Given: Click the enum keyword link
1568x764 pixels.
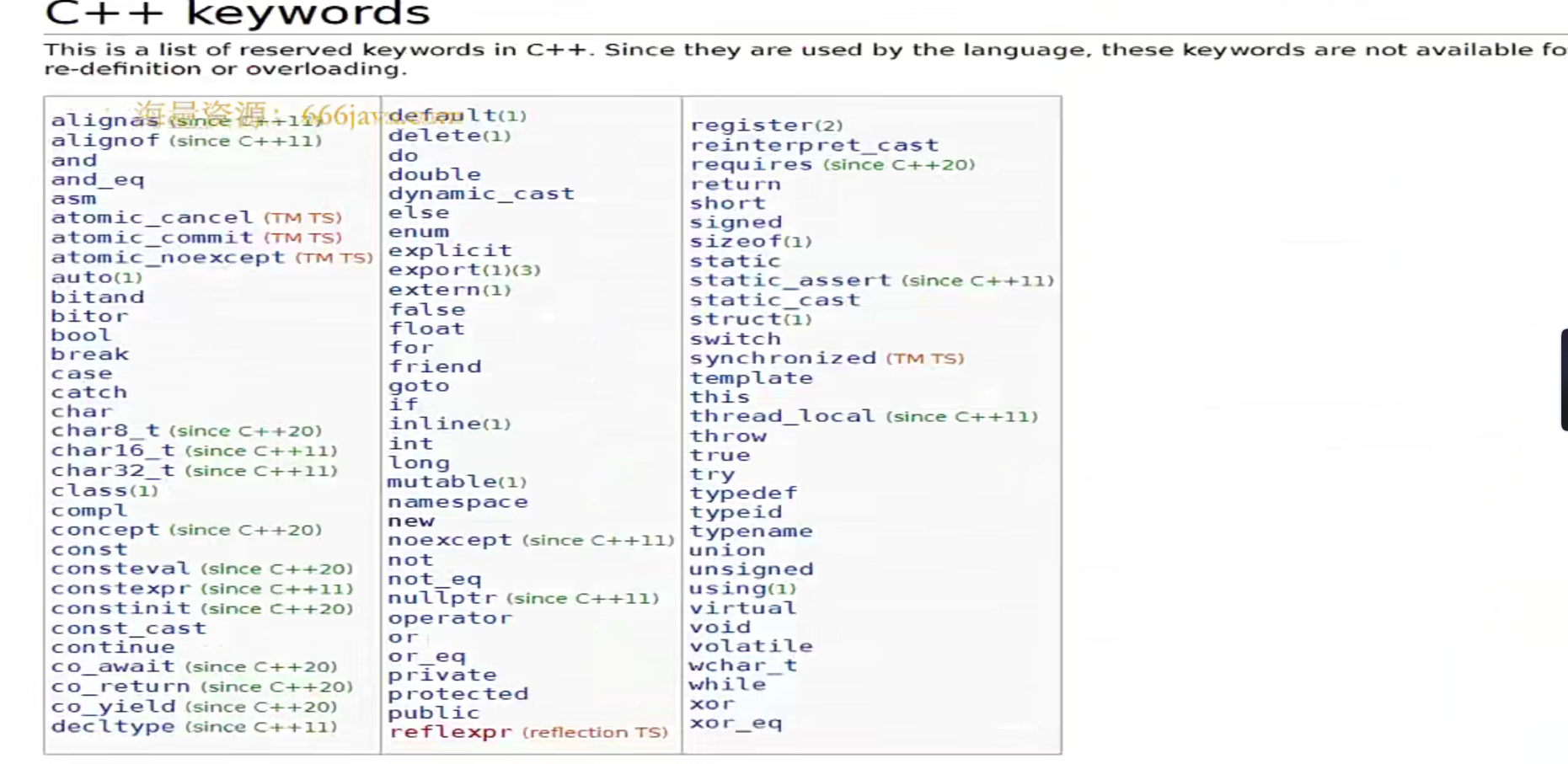Looking at the screenshot, I should click(419, 232).
